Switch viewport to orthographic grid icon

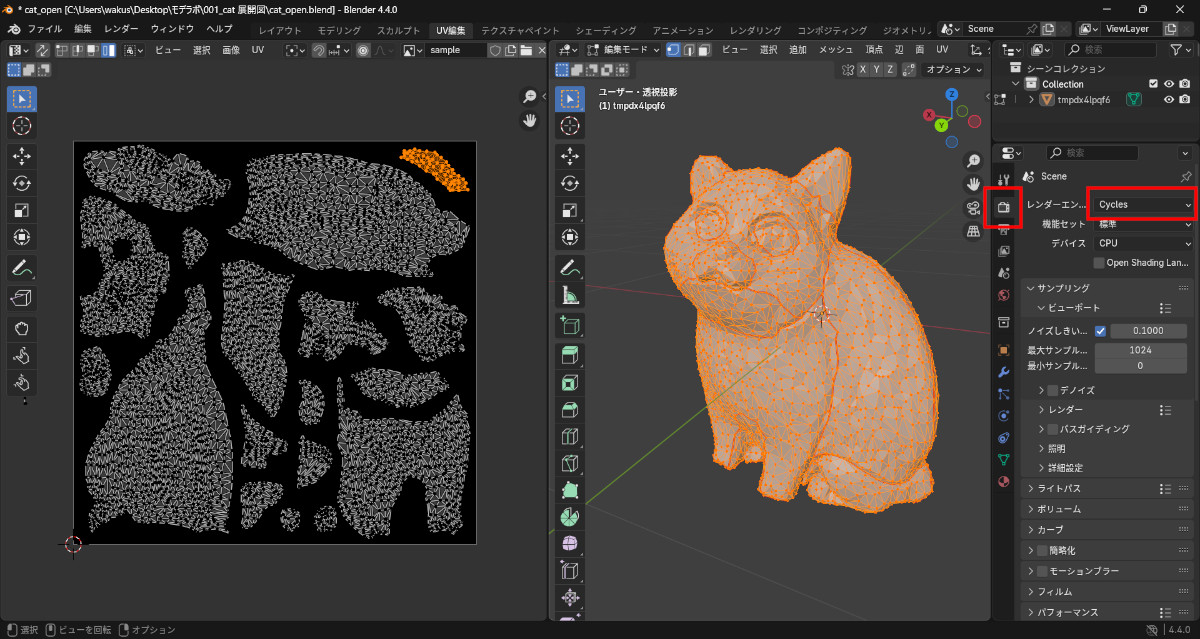(x=972, y=232)
